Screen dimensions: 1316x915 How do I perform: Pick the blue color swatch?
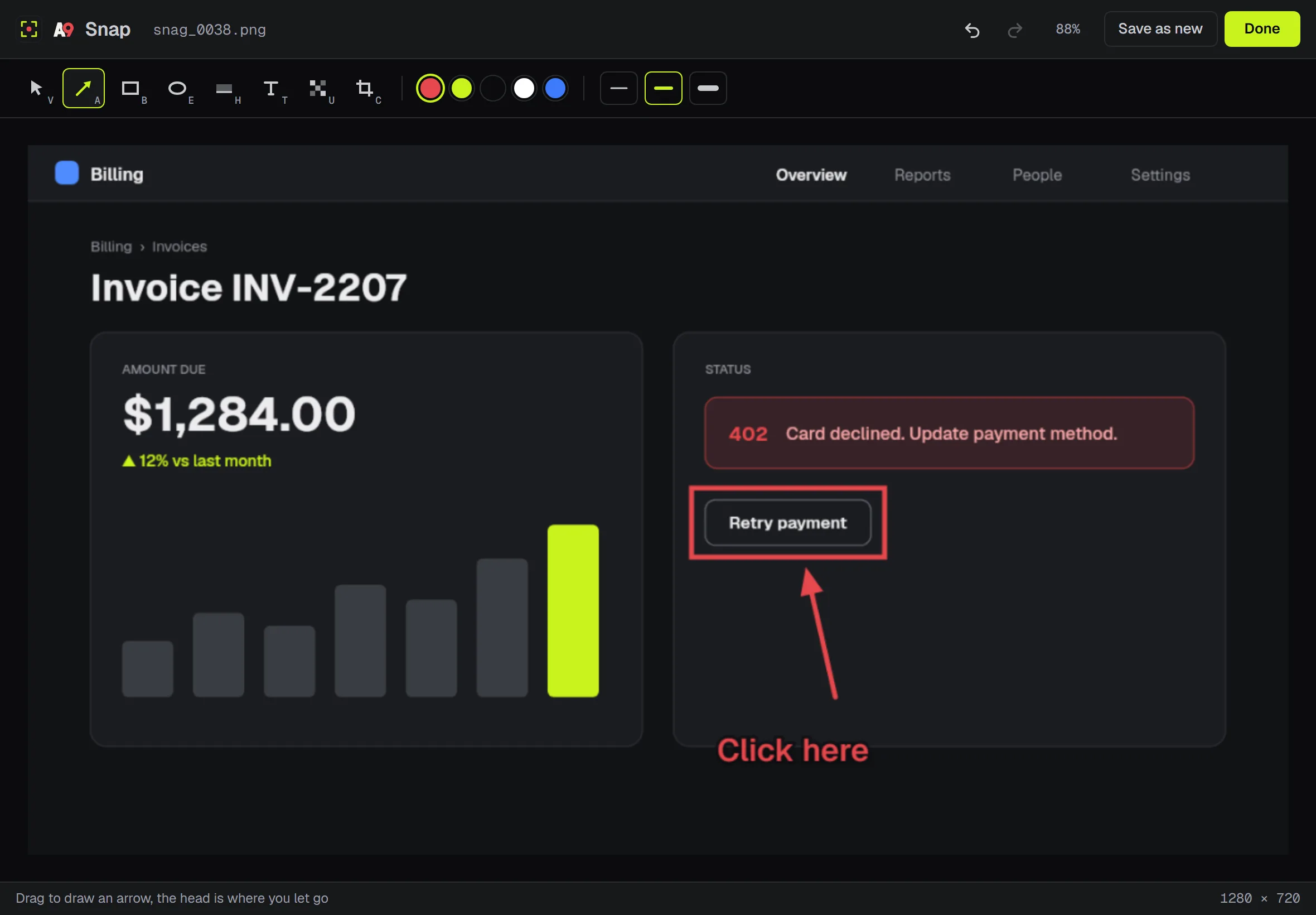coord(555,88)
